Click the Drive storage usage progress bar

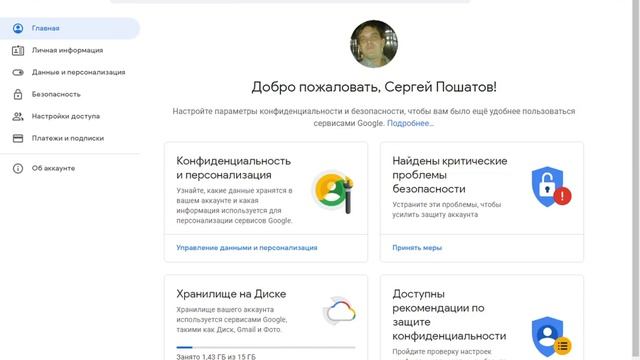(x=266, y=347)
